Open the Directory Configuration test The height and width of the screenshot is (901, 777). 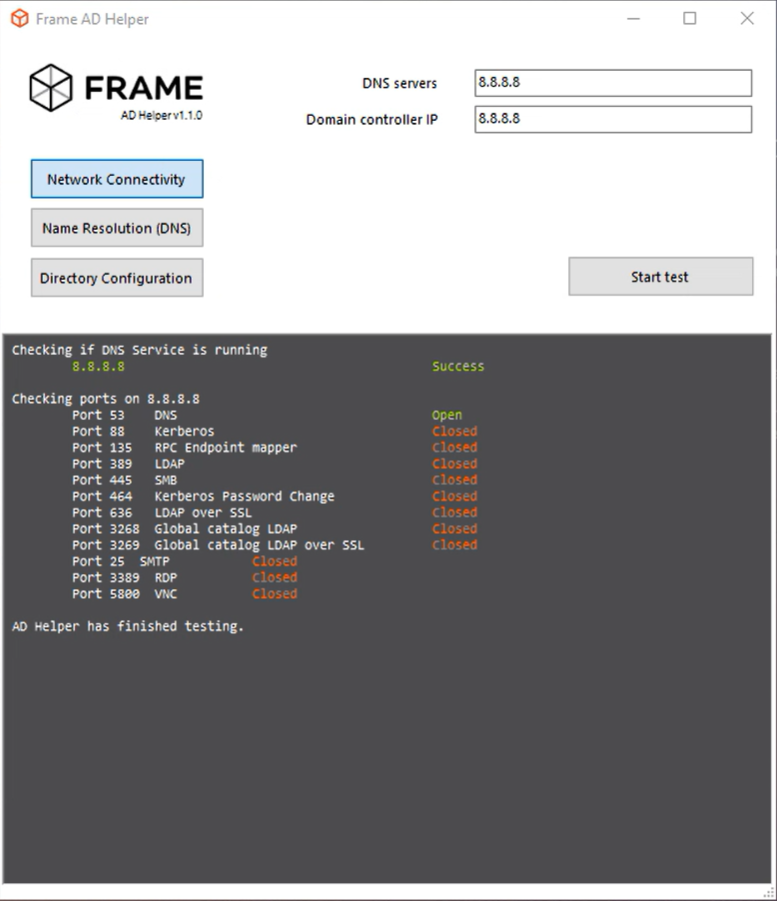tap(116, 278)
